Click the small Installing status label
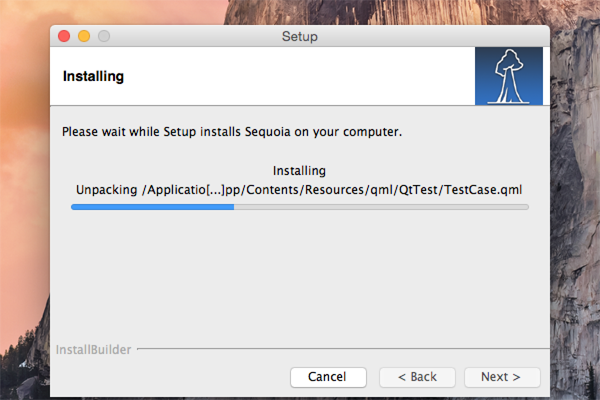Screen dimensions: 600x400 point(299,171)
